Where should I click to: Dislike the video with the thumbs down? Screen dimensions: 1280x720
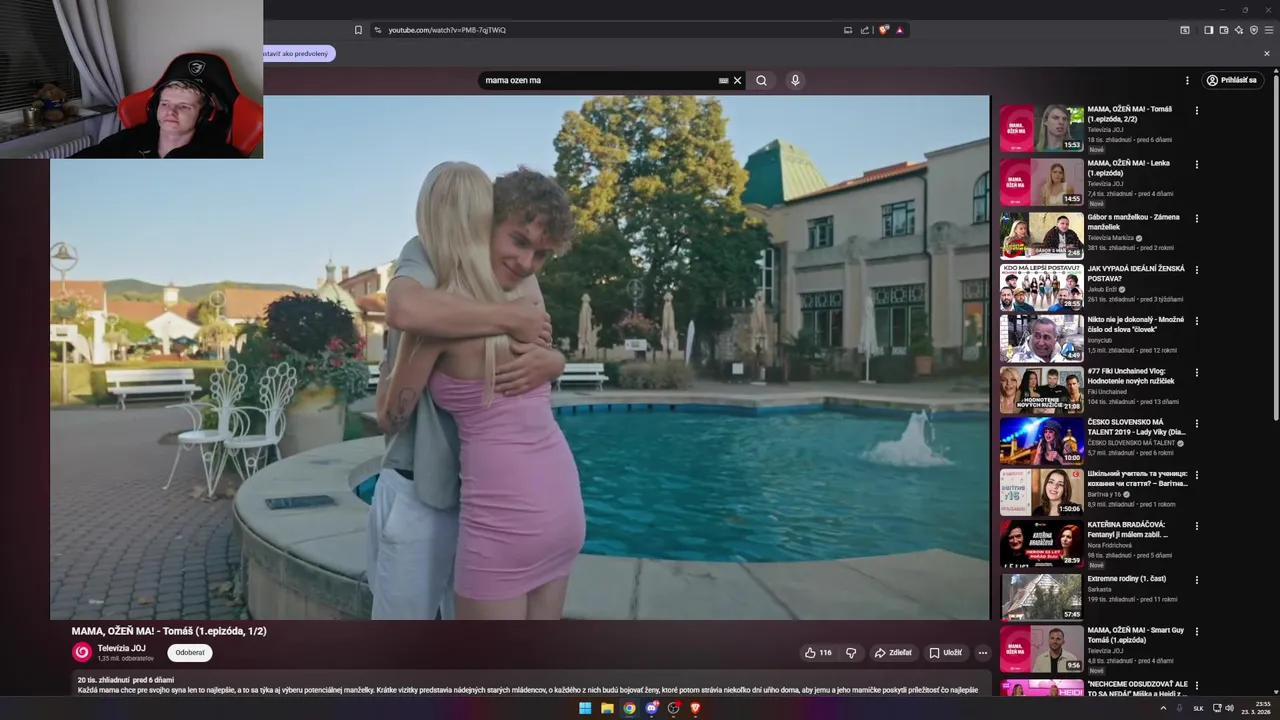851,652
